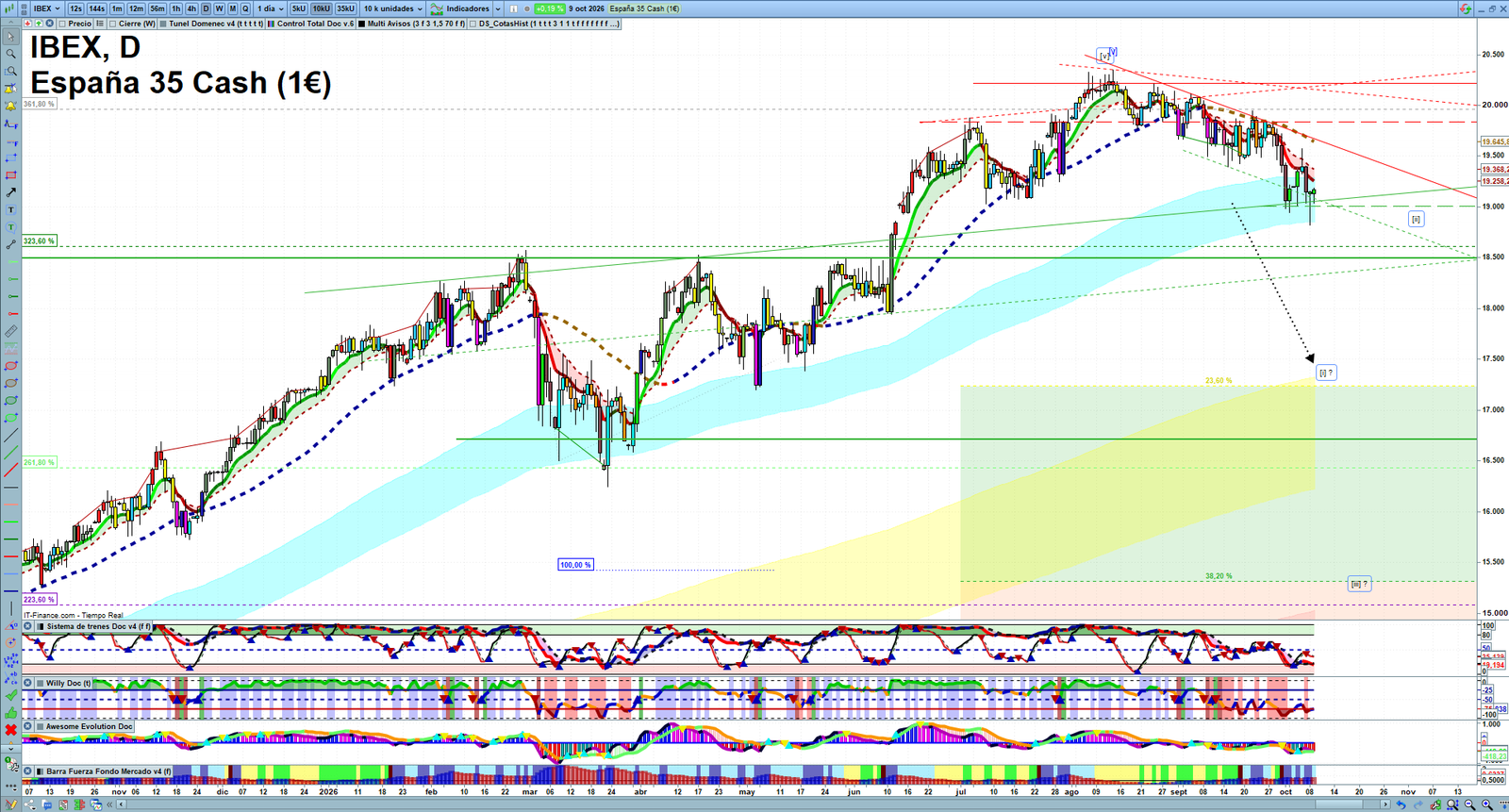Select the 1h timeframe
Viewport: 1509px width, 812px height.
(x=175, y=8)
